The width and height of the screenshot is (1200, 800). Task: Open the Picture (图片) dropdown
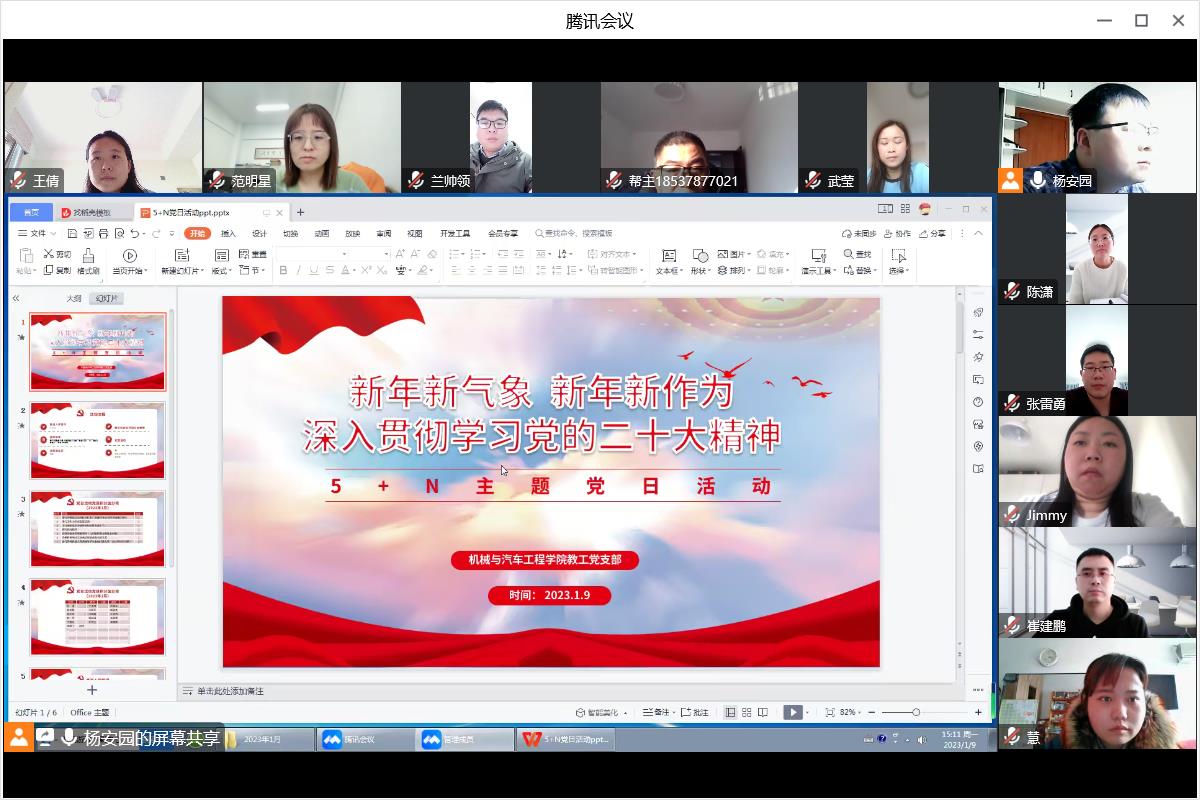click(735, 254)
